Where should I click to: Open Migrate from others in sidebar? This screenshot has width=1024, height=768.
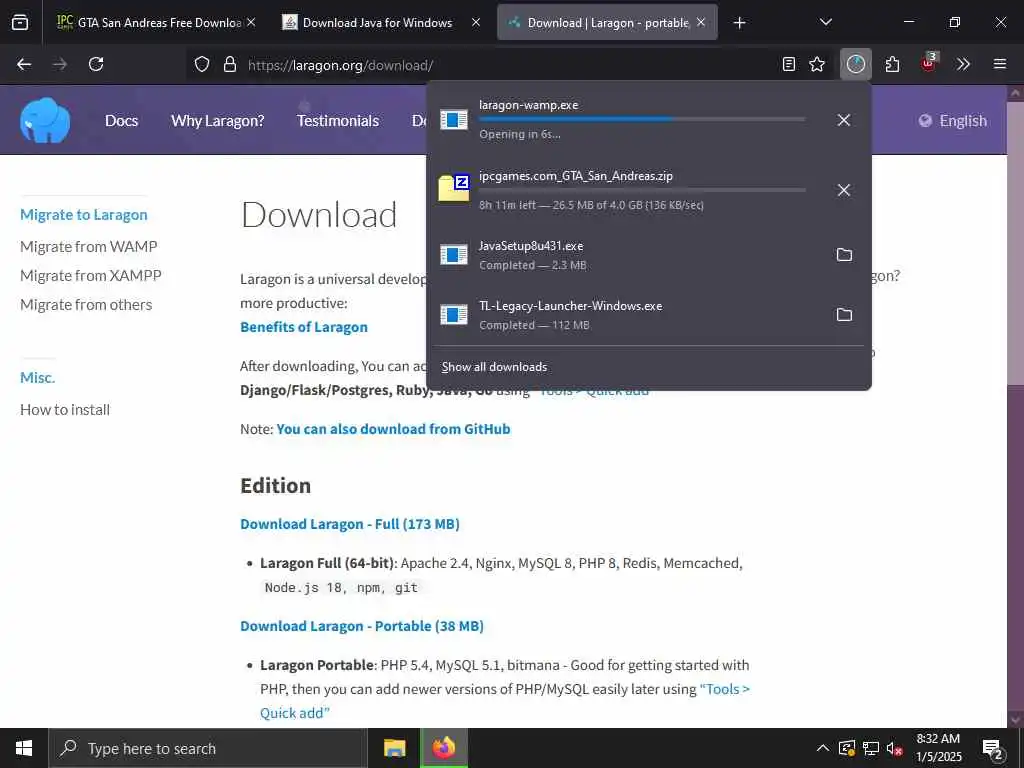pos(86,305)
